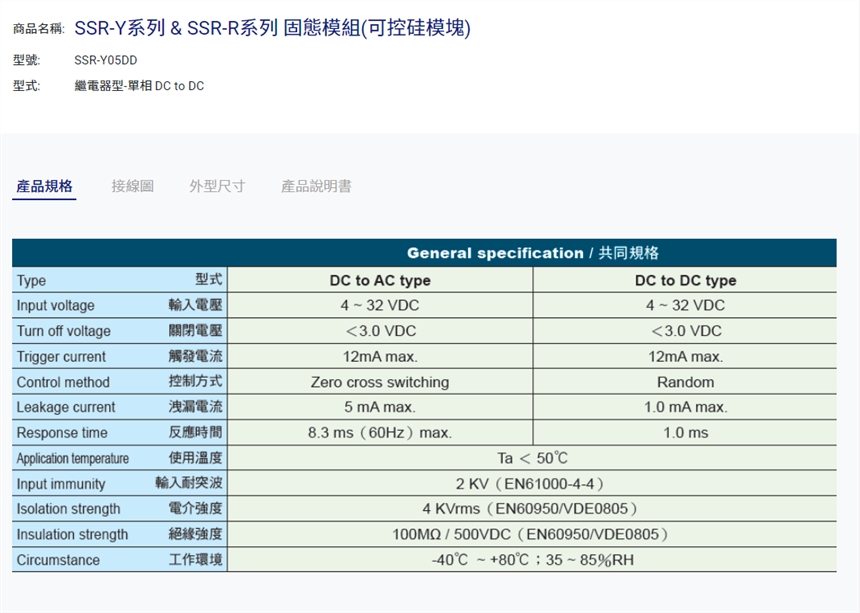Click the 型式 label in Type row
Viewport: 860px width, 613px height.
pos(209,279)
